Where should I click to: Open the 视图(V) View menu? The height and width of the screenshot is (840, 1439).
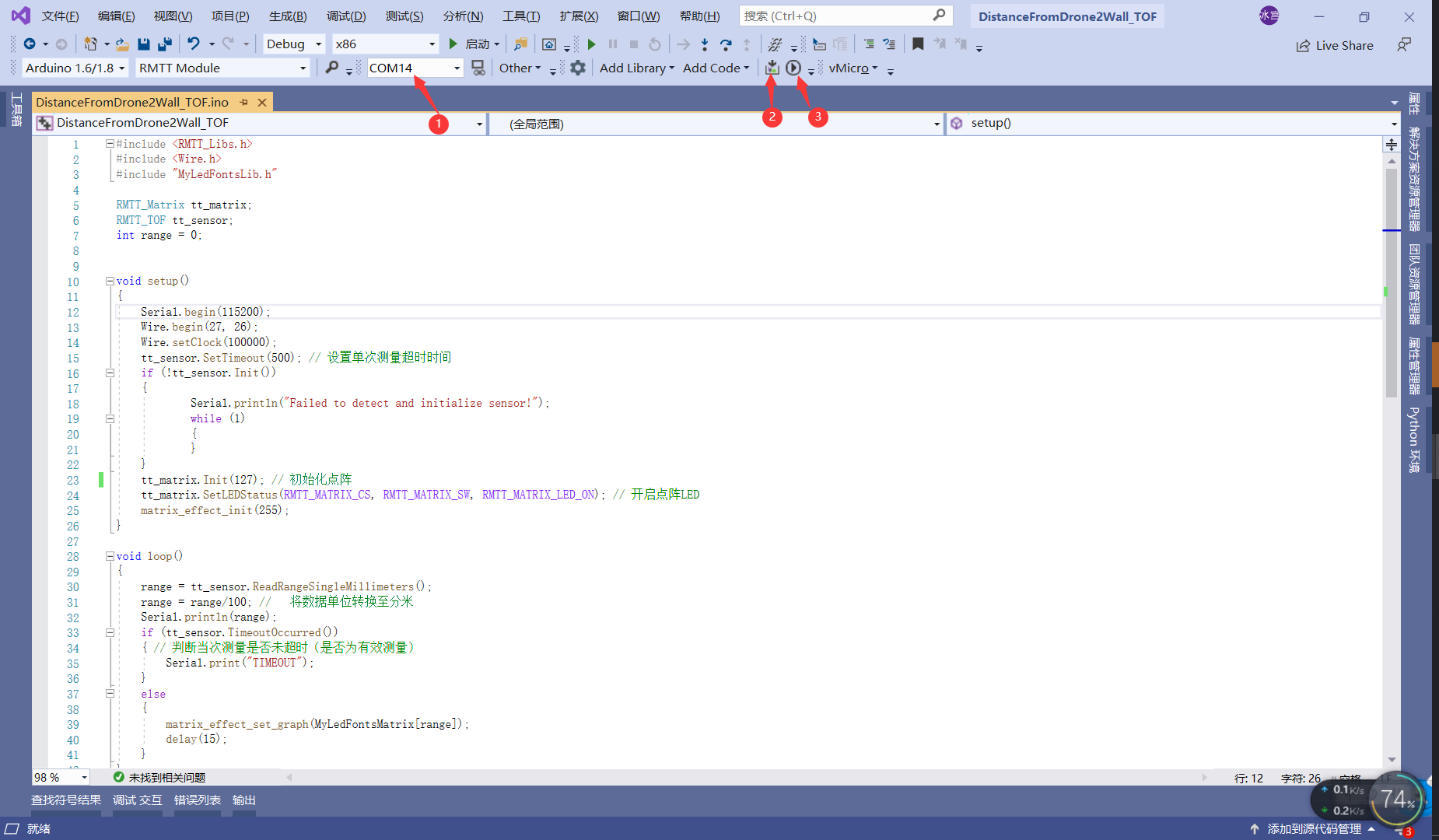(x=173, y=16)
